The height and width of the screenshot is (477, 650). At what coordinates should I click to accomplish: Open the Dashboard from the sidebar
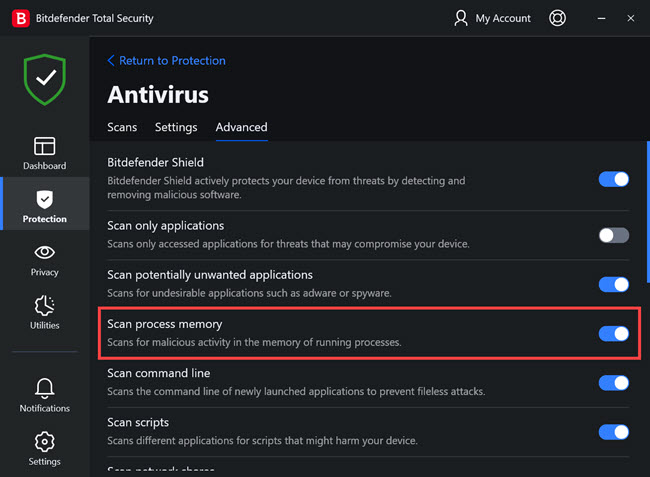tap(44, 153)
